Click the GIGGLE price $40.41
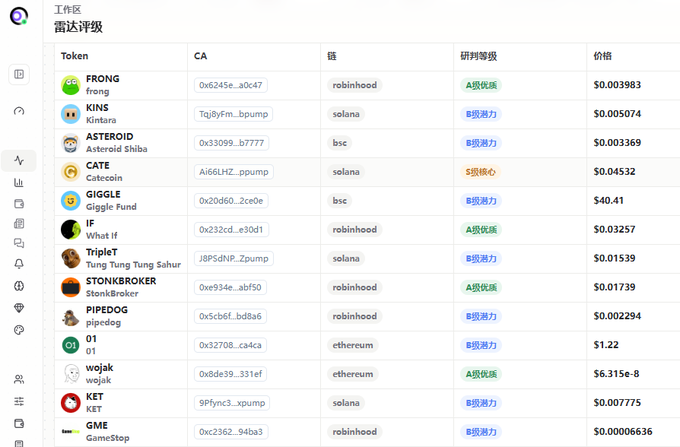This screenshot has width=680, height=447. coord(608,200)
